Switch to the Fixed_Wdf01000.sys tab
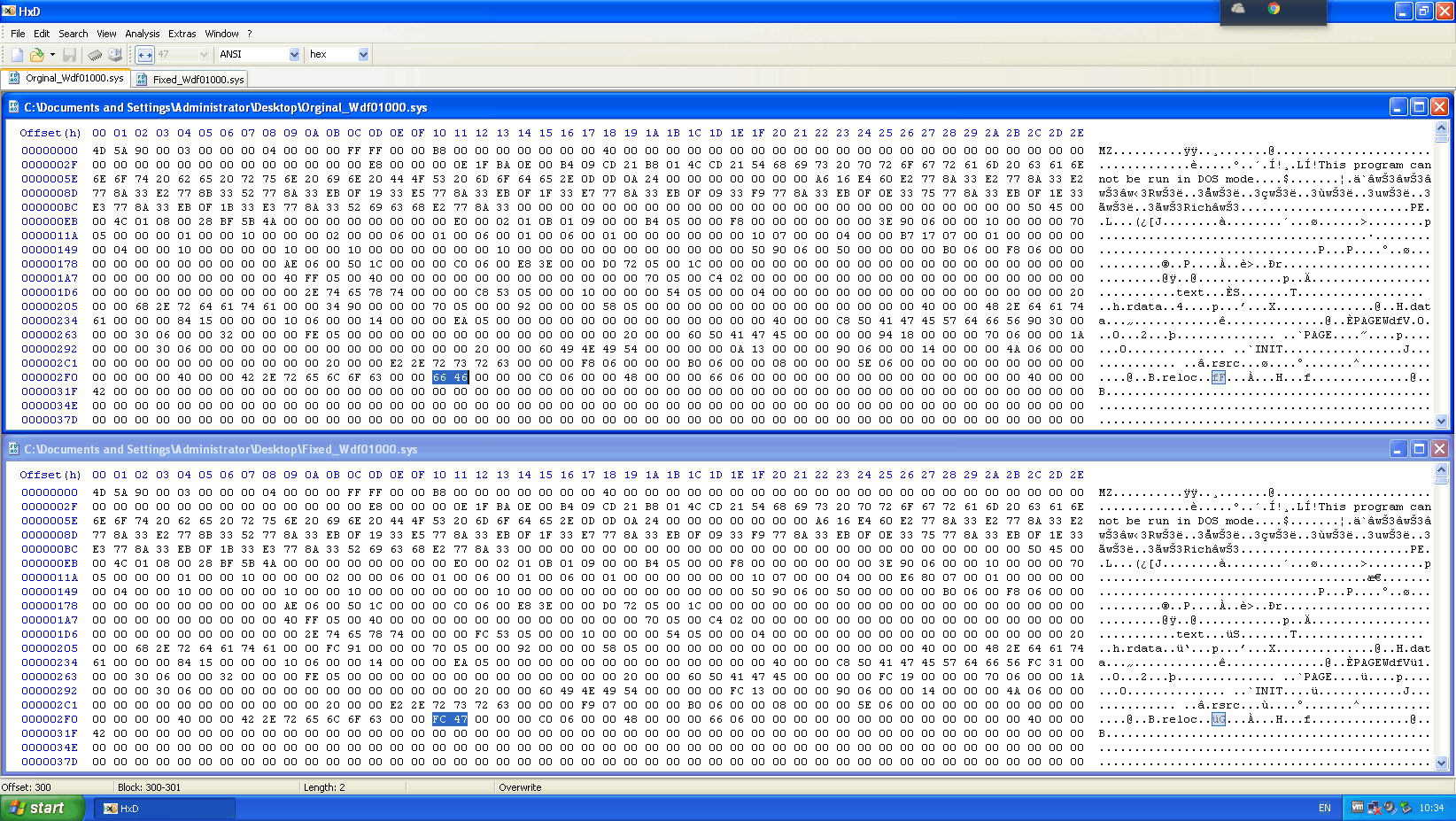The height and width of the screenshot is (821, 1456). (190, 79)
